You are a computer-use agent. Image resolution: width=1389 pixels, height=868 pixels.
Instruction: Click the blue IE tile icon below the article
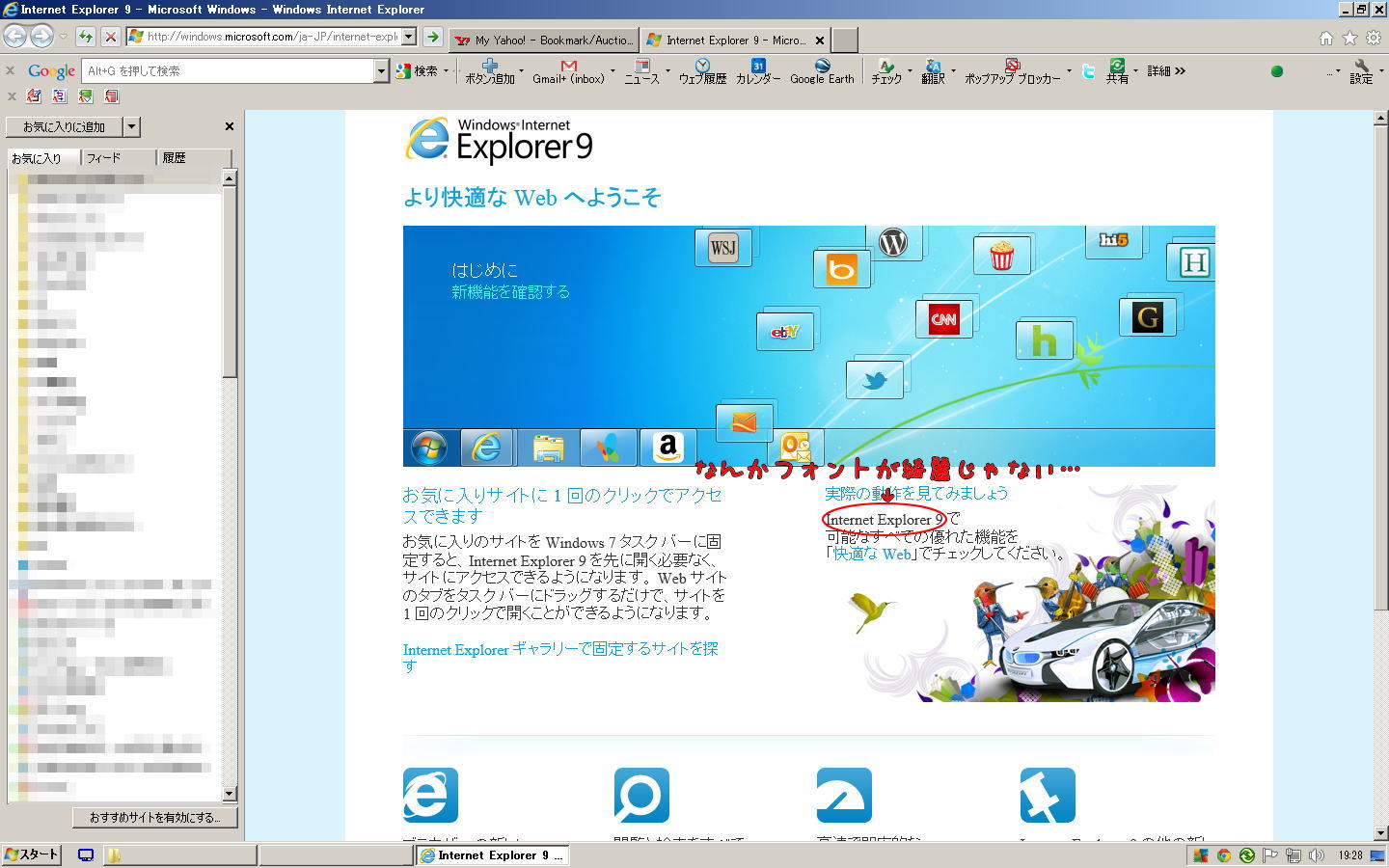(430, 795)
